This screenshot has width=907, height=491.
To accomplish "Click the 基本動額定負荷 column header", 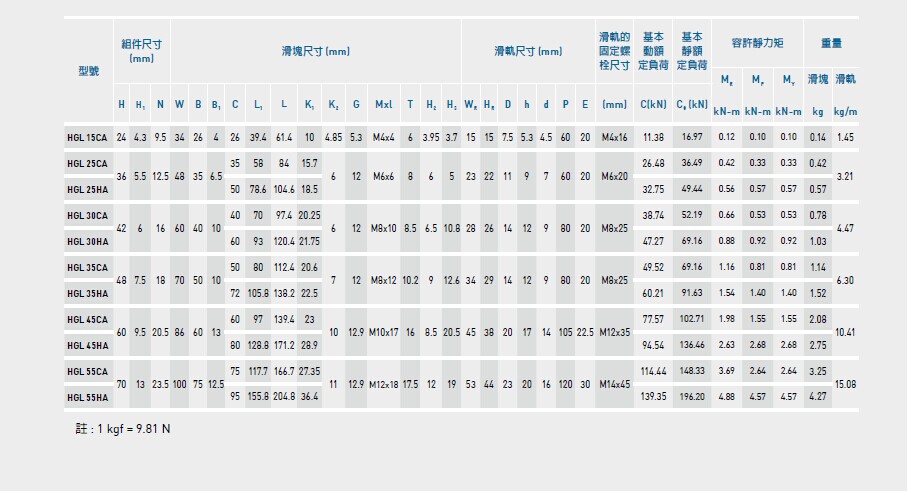I will [x=653, y=51].
